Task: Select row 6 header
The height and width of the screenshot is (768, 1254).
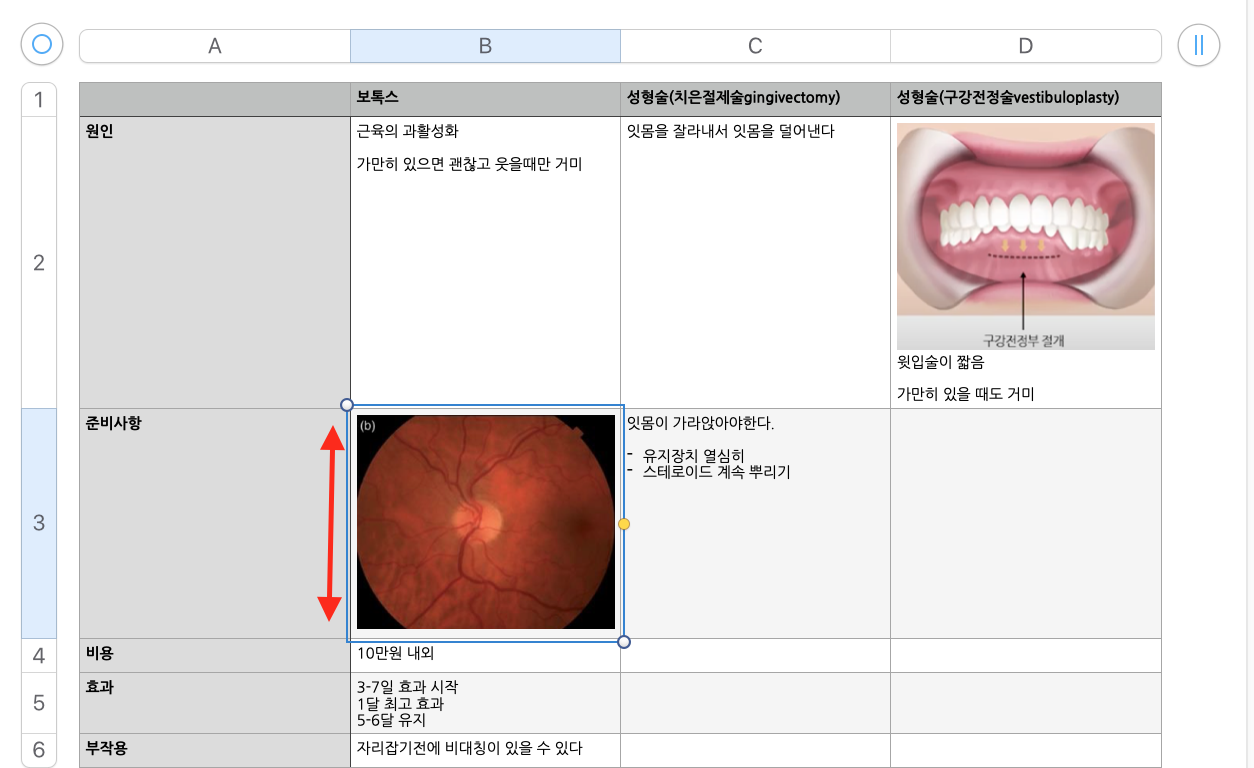Action: [x=39, y=750]
